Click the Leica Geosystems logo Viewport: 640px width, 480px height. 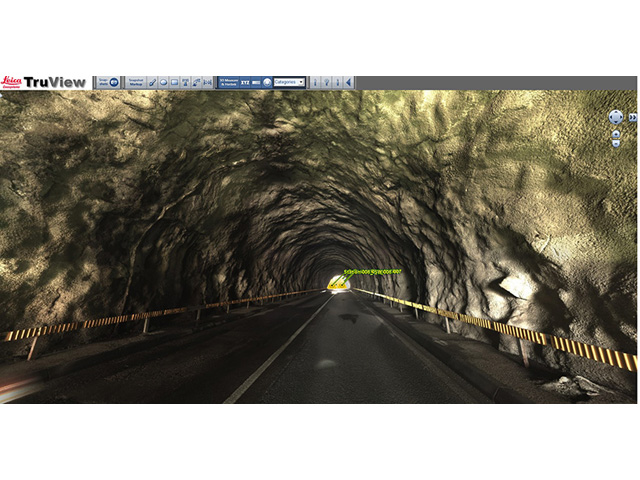(12, 82)
